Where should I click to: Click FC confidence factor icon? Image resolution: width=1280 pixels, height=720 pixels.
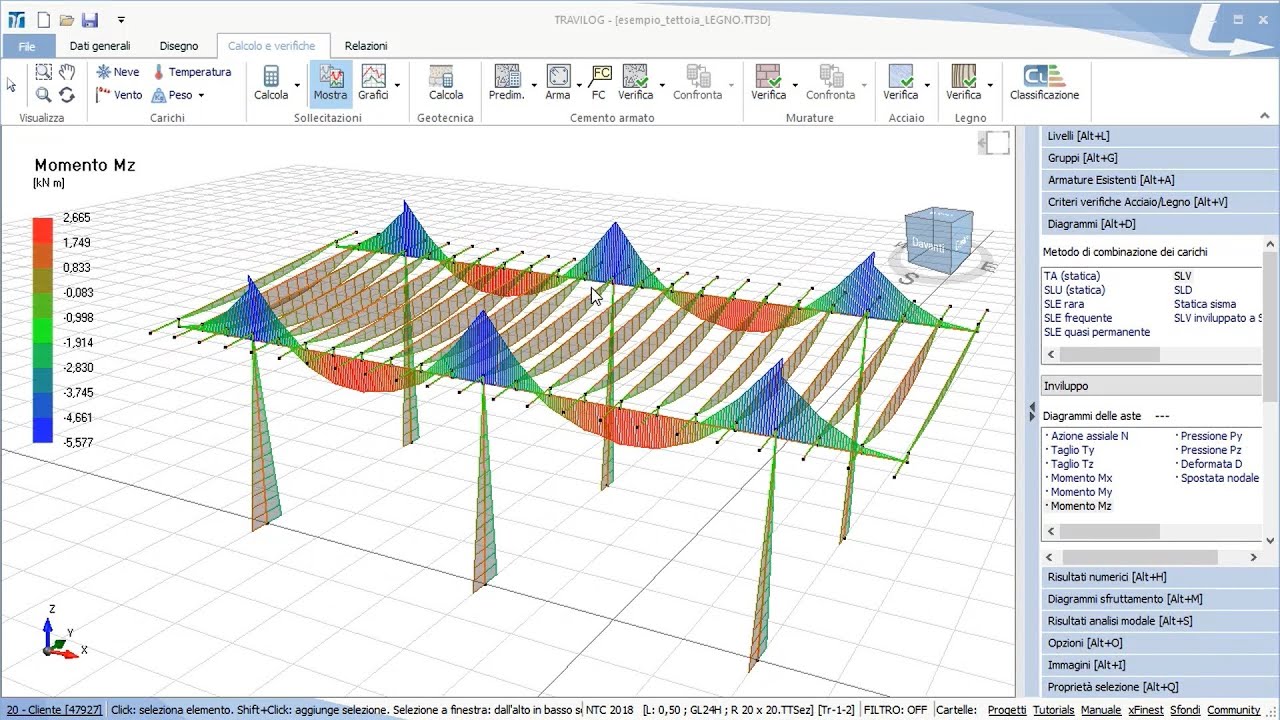tap(599, 83)
